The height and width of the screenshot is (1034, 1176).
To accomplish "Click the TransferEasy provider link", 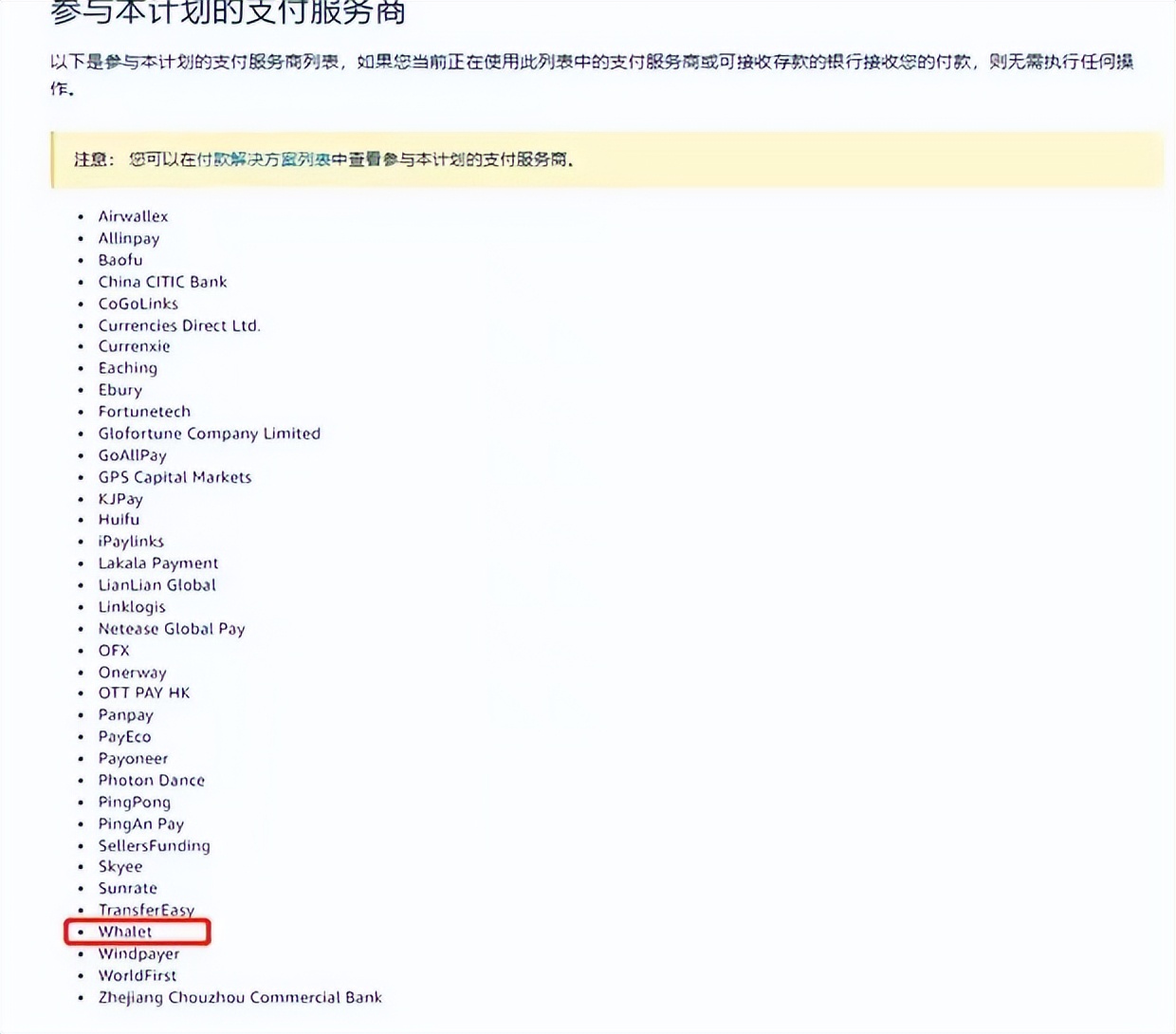I will point(148,910).
